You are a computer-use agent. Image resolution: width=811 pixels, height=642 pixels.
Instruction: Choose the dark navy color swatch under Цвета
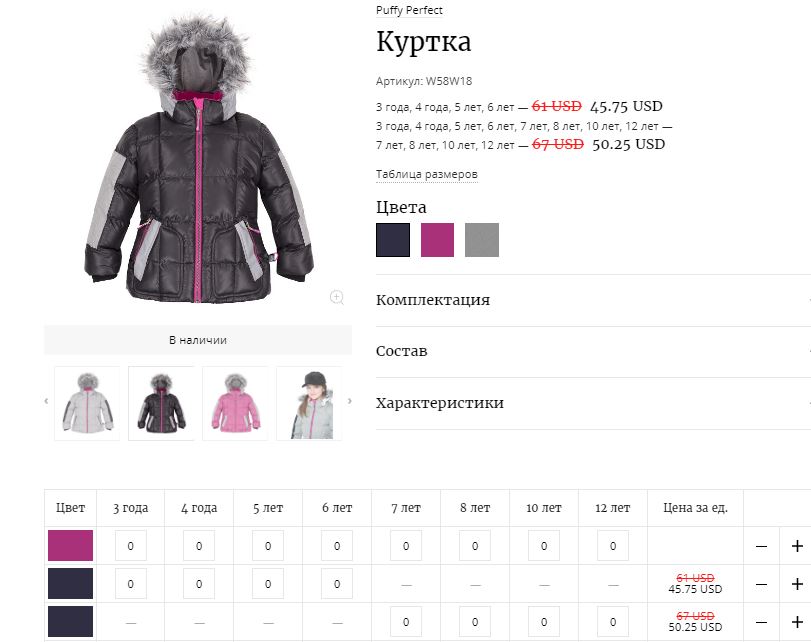click(x=393, y=240)
